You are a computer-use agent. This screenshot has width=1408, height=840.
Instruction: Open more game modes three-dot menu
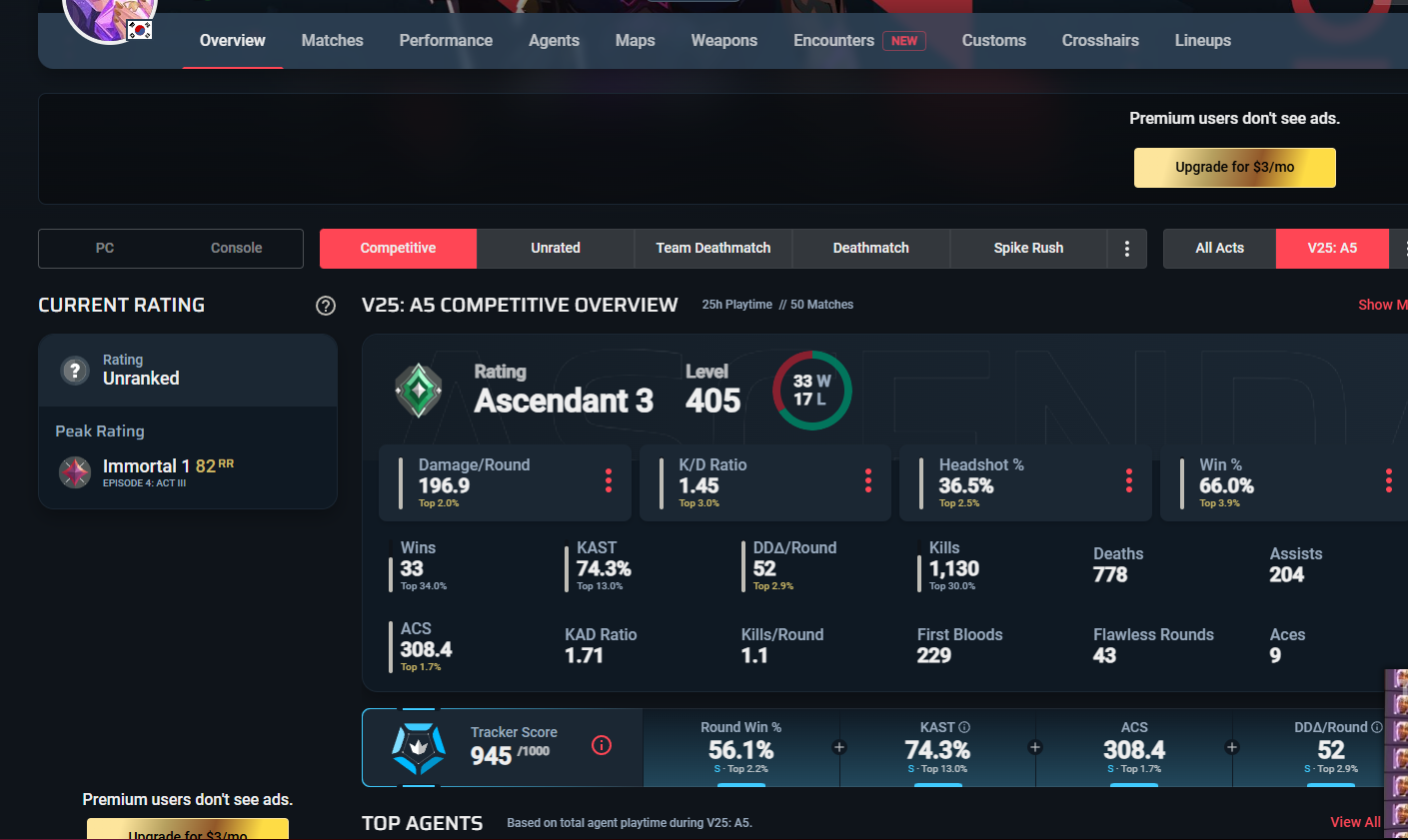point(1127,249)
